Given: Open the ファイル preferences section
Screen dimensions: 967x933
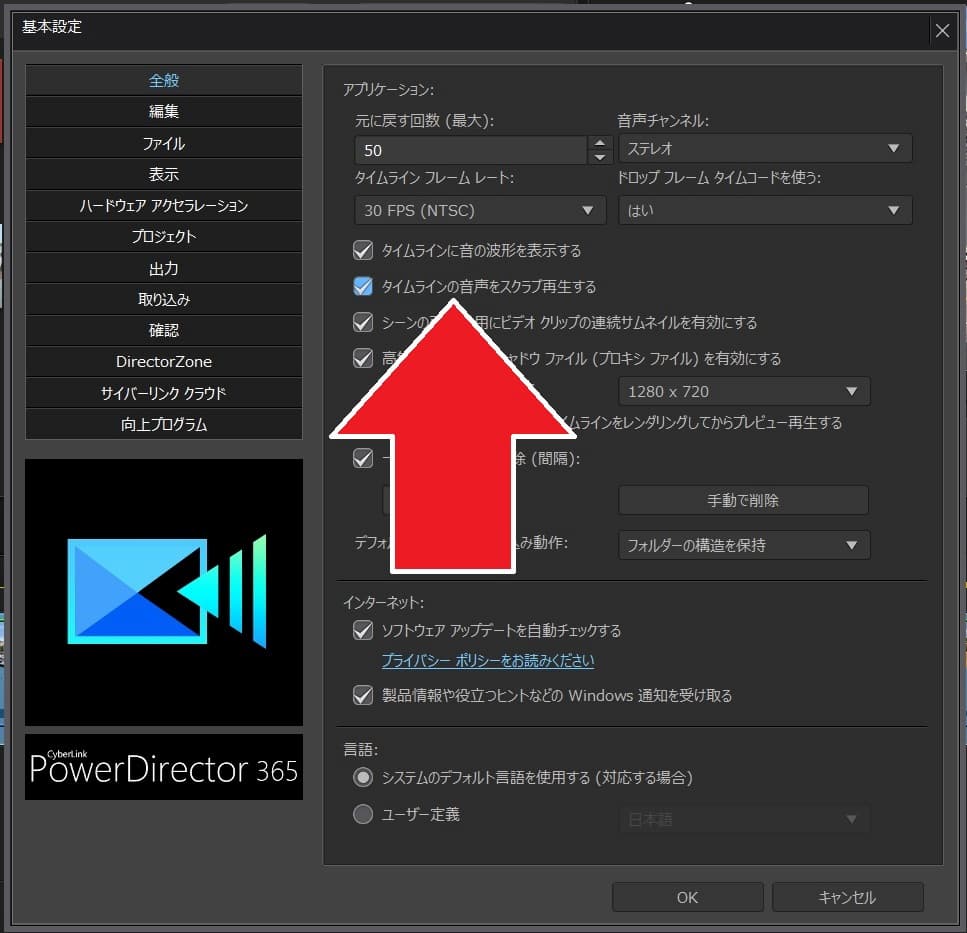Looking at the screenshot, I should pyautogui.click(x=163, y=142).
